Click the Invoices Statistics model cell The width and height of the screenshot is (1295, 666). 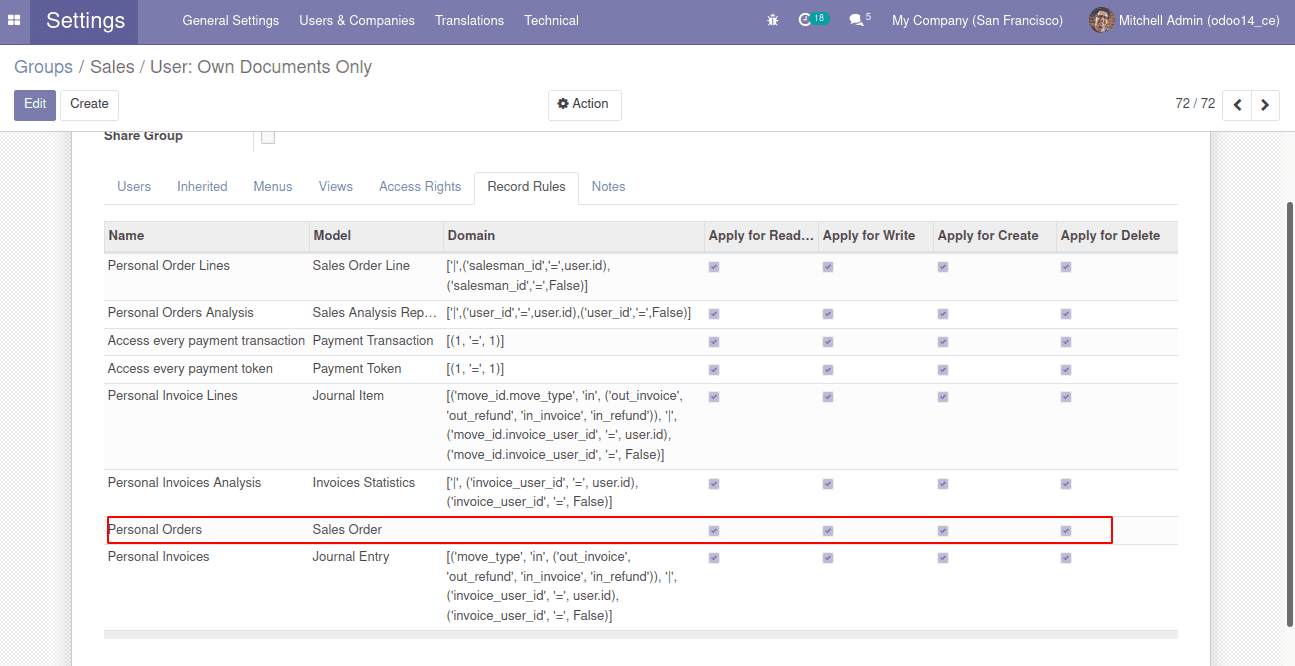(x=363, y=483)
